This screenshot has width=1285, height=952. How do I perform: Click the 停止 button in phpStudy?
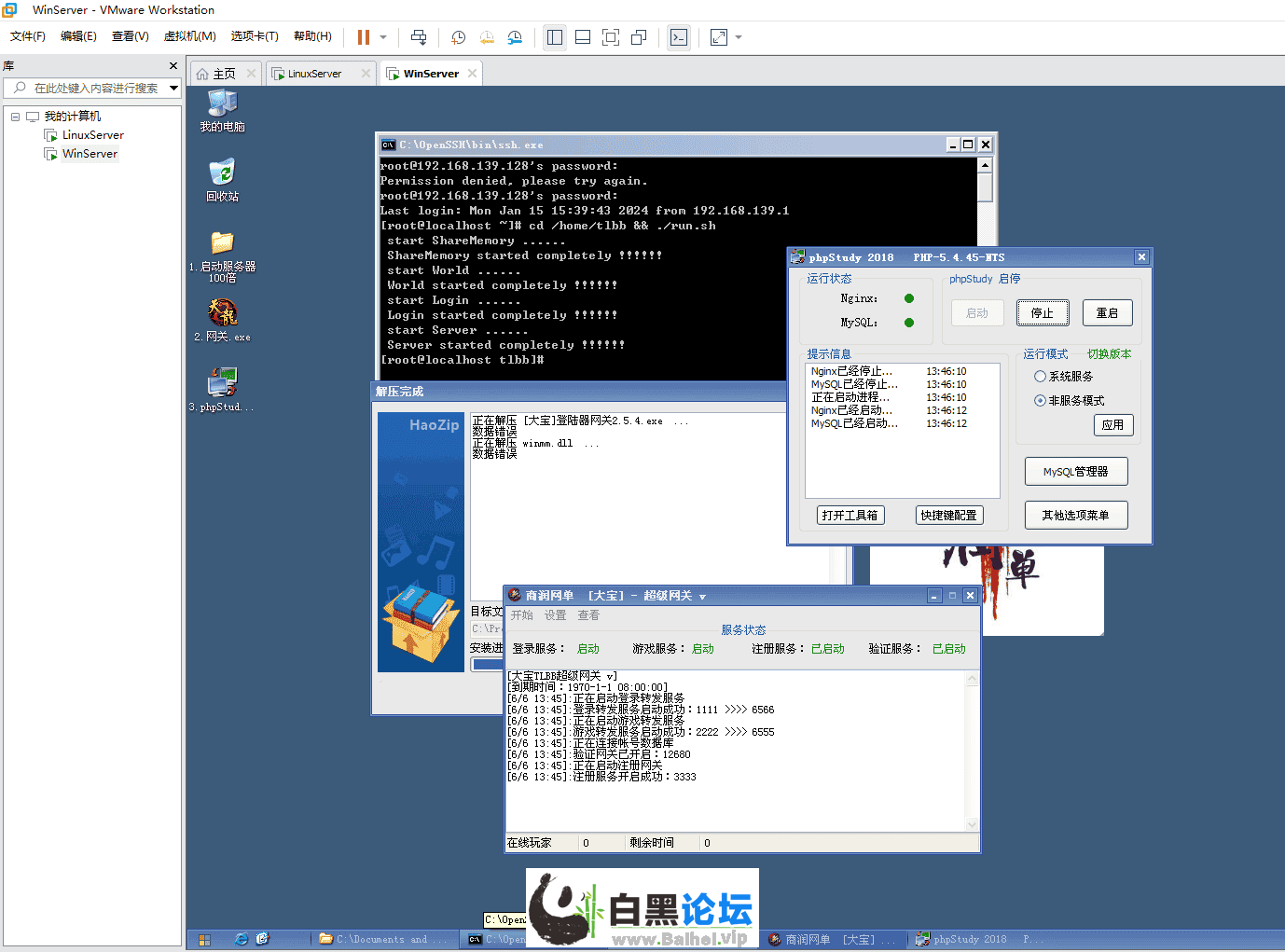(x=1042, y=313)
